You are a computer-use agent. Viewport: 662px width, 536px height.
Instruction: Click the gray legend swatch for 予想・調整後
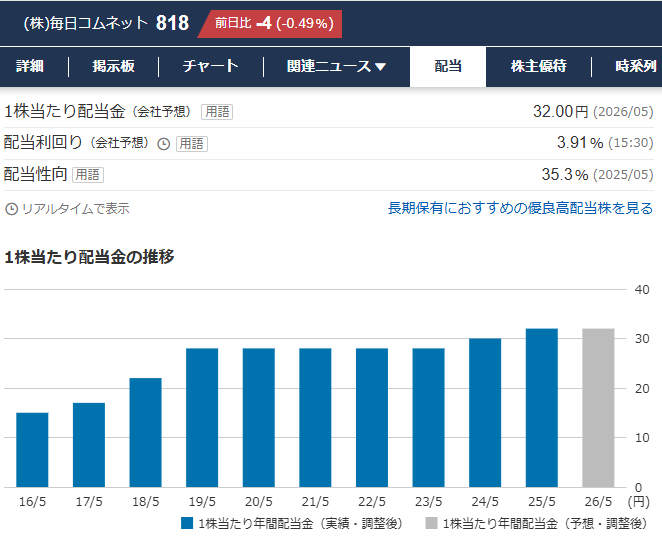(x=431, y=523)
